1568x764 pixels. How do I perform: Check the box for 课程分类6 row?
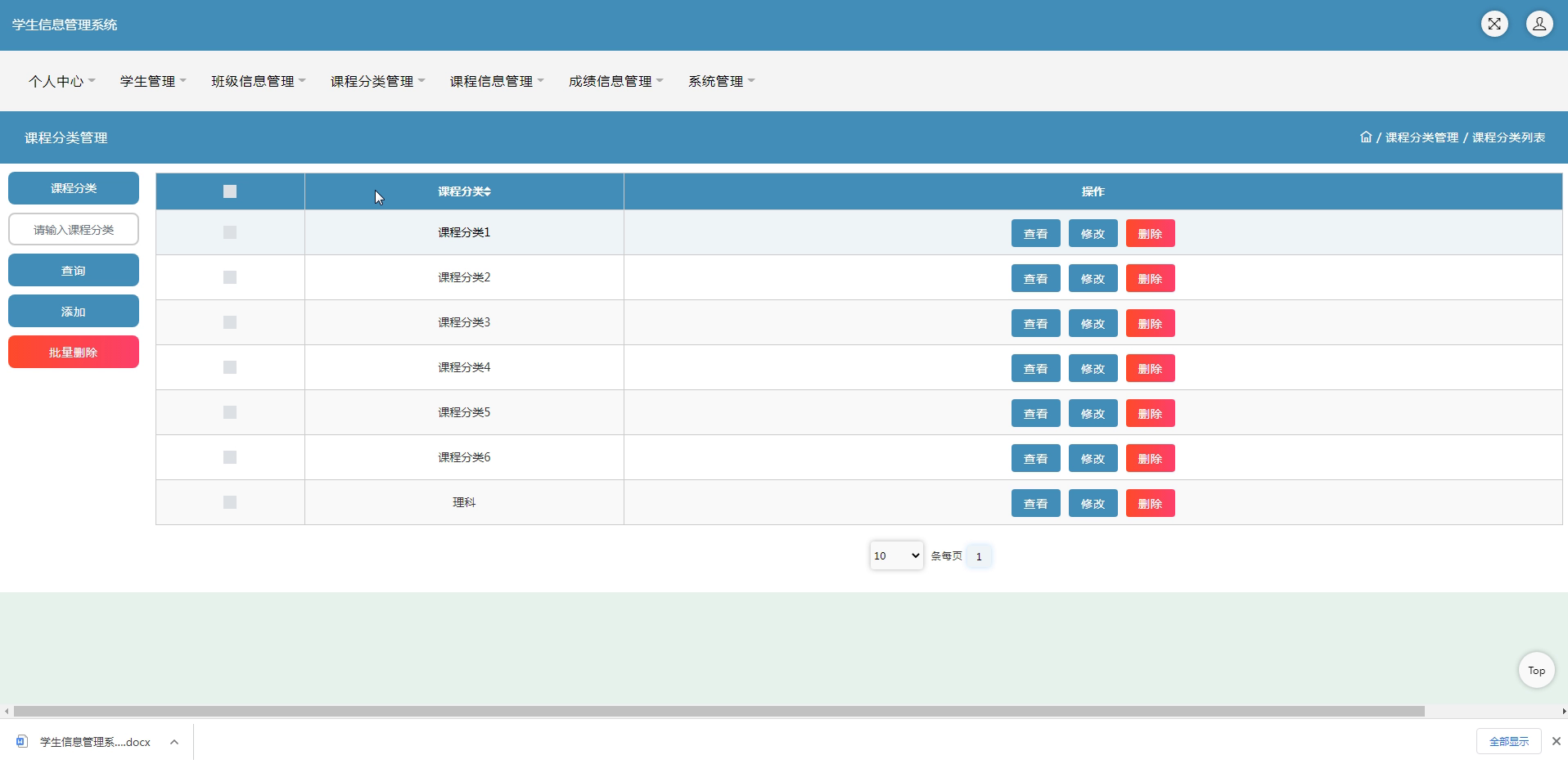click(x=230, y=457)
